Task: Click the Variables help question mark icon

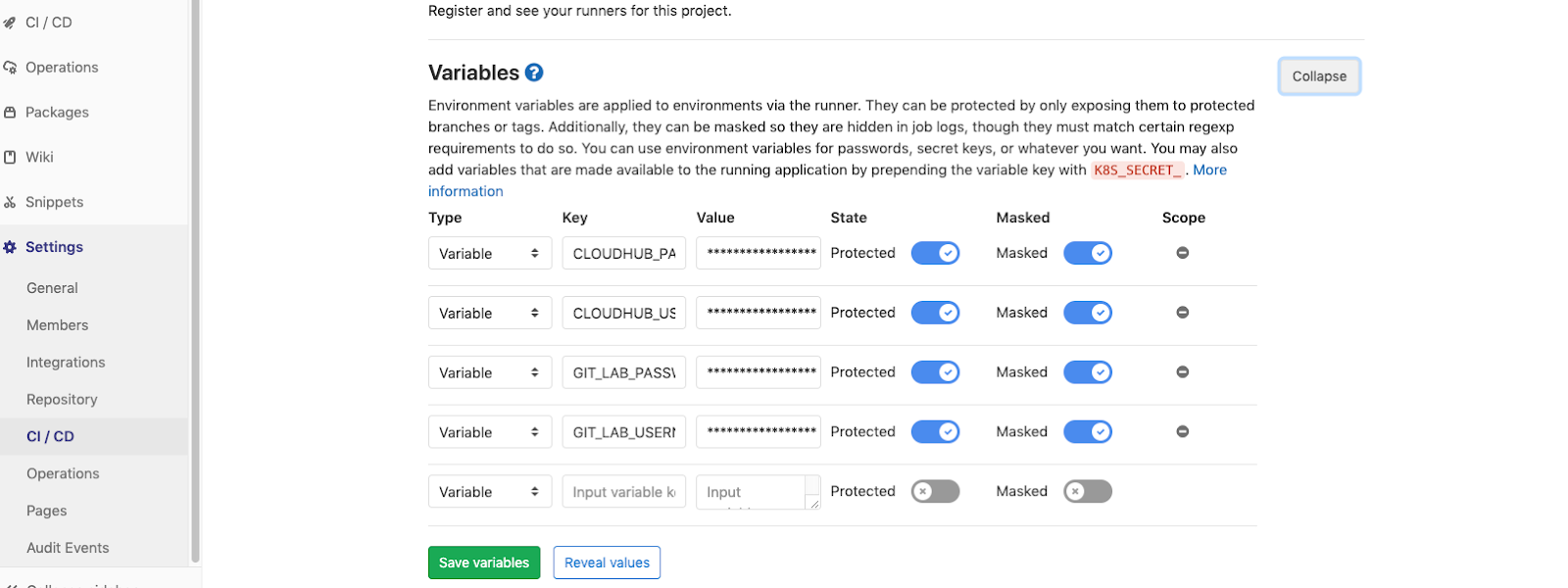Action: coord(534,73)
